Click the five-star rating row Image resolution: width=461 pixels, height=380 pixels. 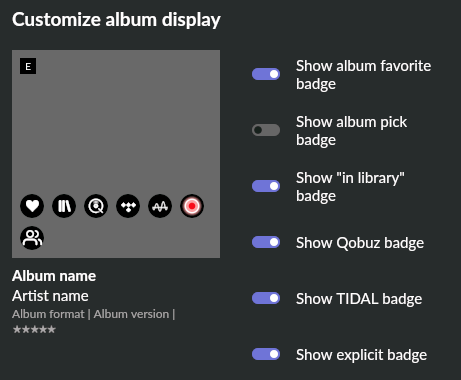pyautogui.click(x=34, y=330)
